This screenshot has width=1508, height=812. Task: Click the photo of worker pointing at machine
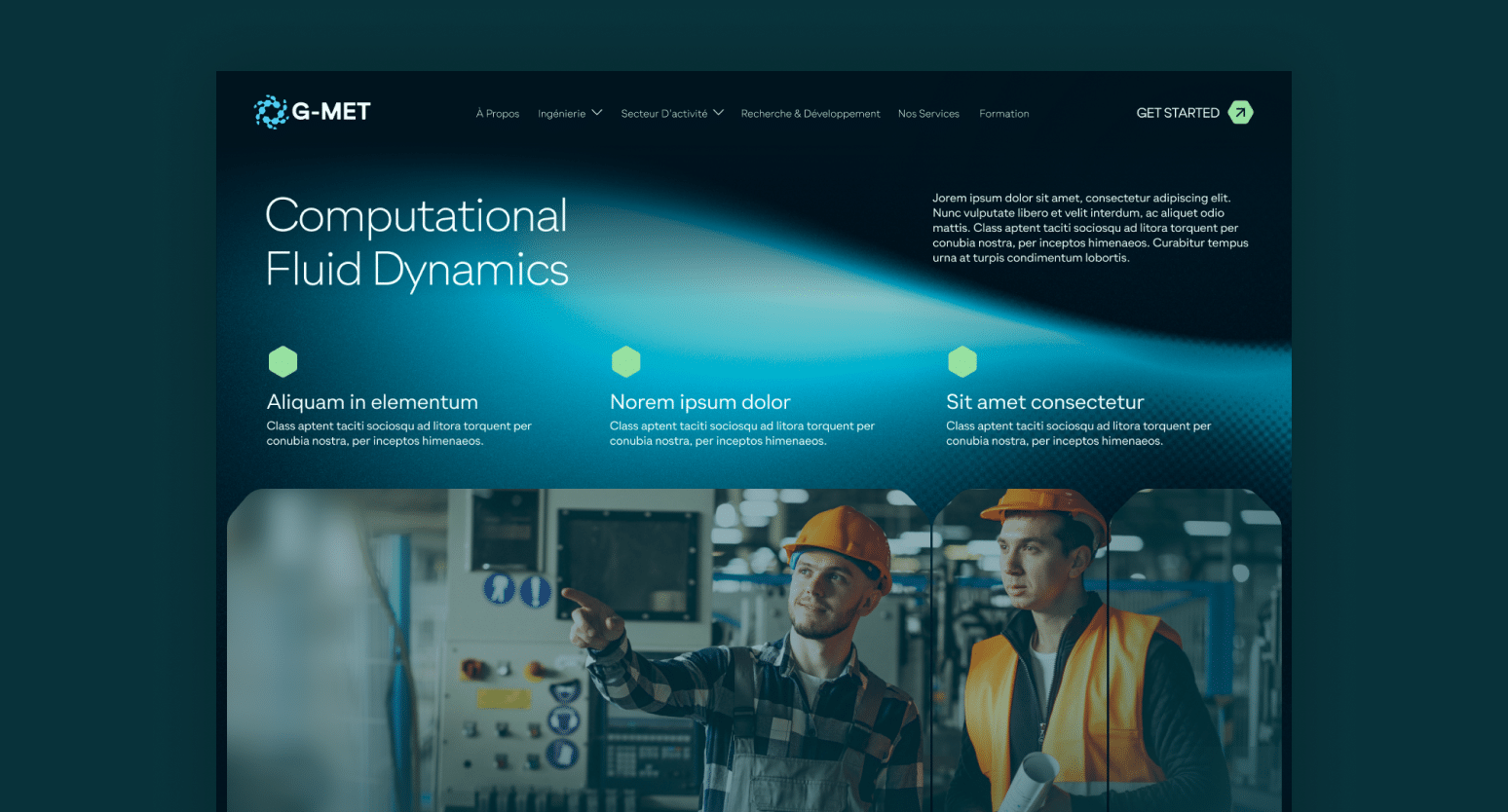coord(579,650)
